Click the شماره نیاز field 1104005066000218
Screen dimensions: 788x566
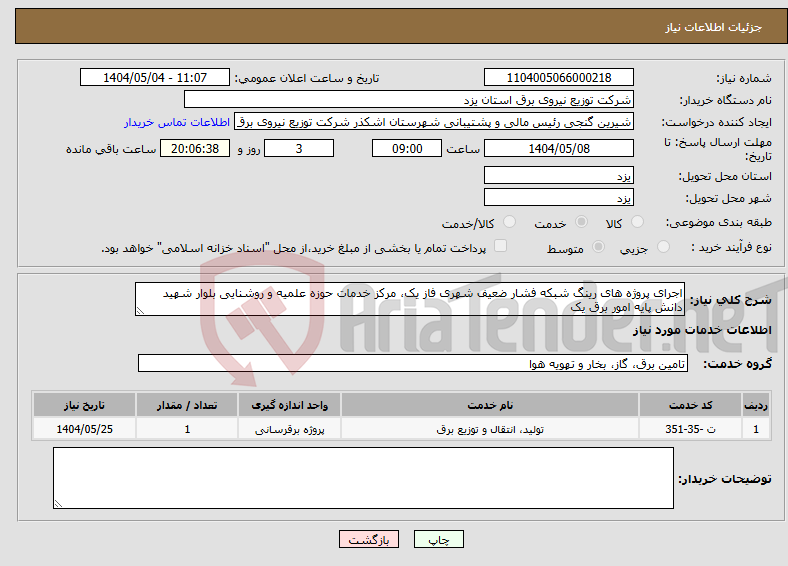point(558,77)
